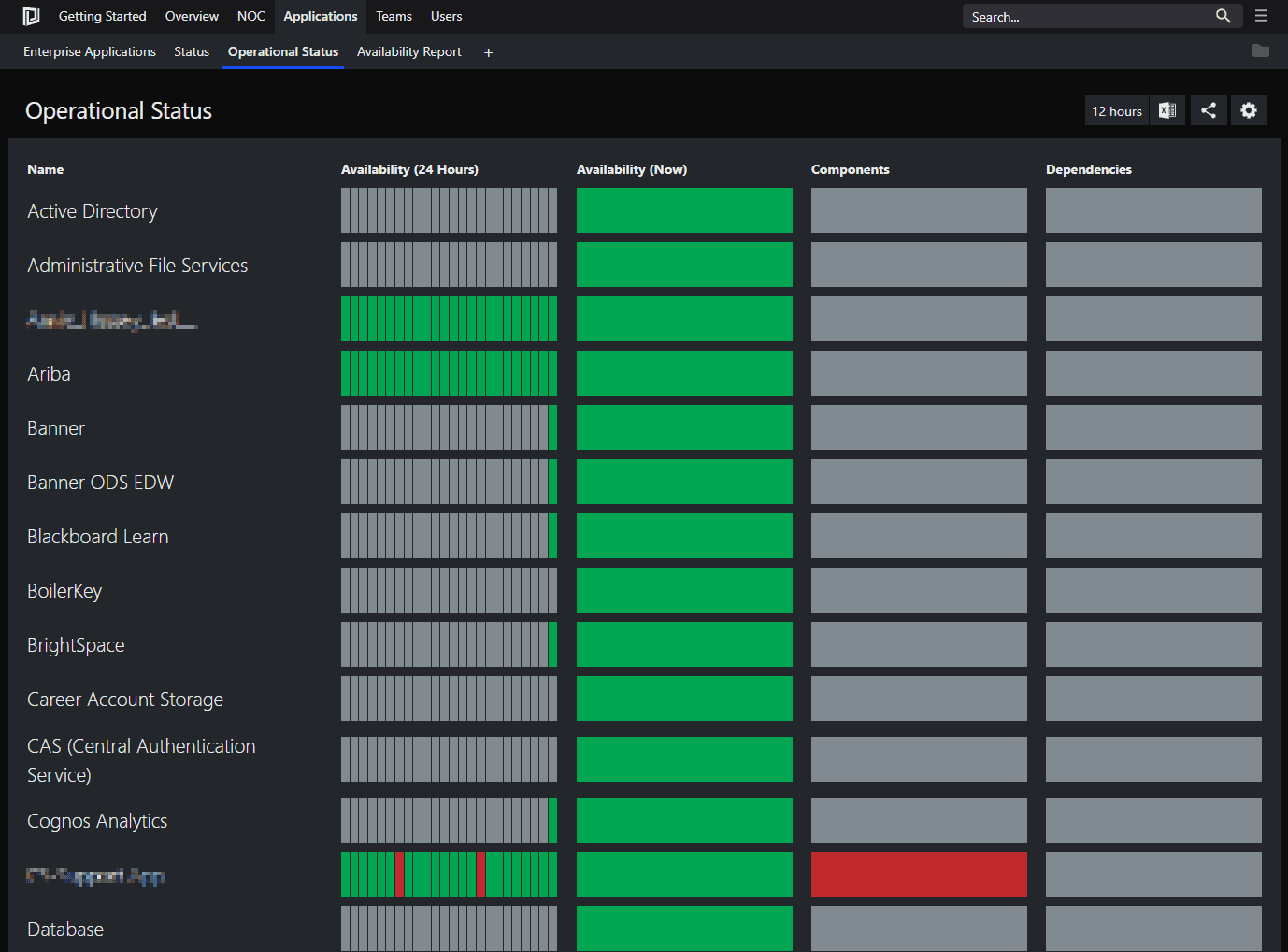Open Cognos Analytics application
Screen dimensions: 1288x952
[x=97, y=821]
